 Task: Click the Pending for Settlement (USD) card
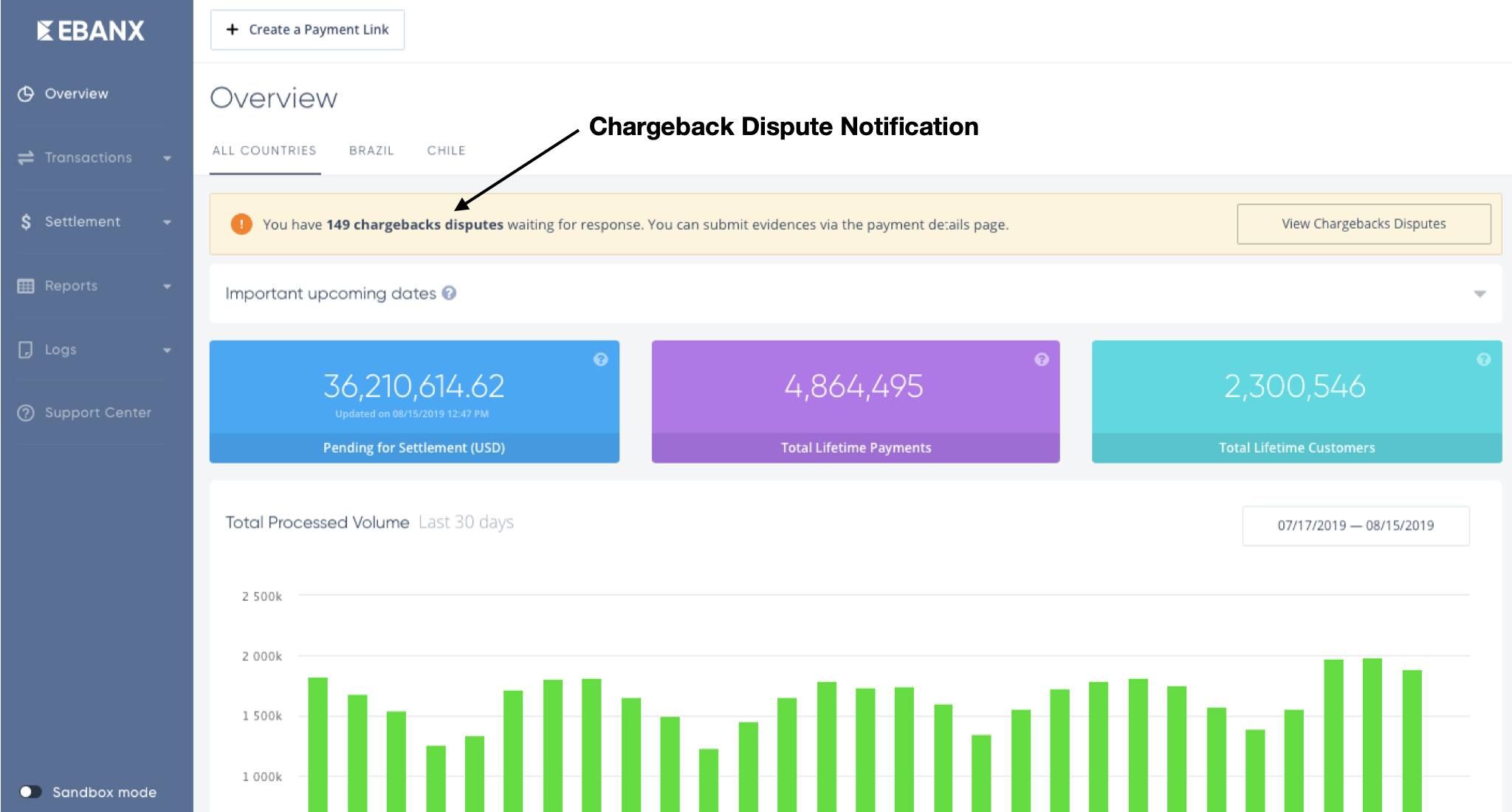[x=414, y=402]
